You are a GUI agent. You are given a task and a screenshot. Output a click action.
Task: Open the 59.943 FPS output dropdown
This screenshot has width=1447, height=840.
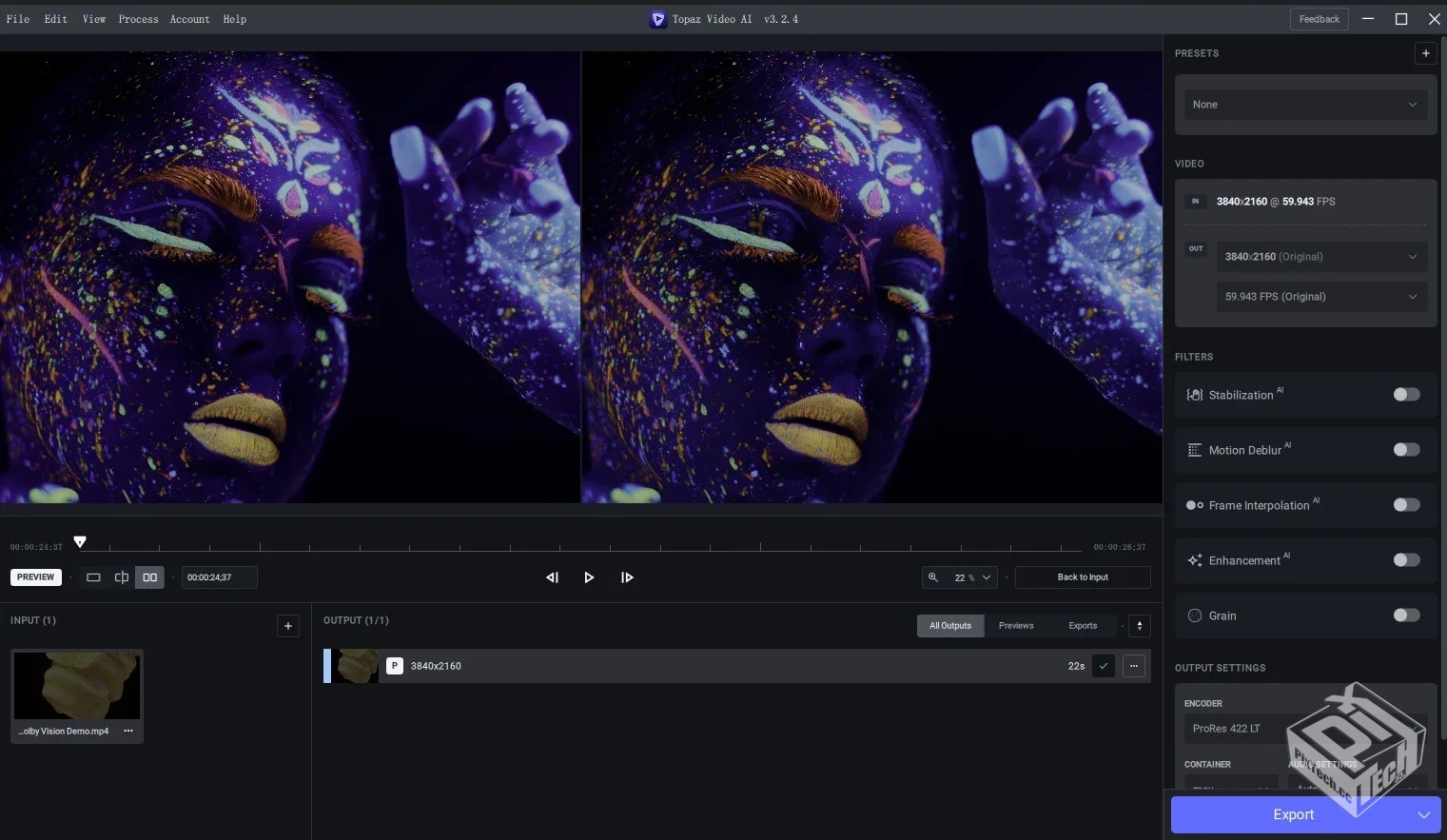pos(1320,297)
